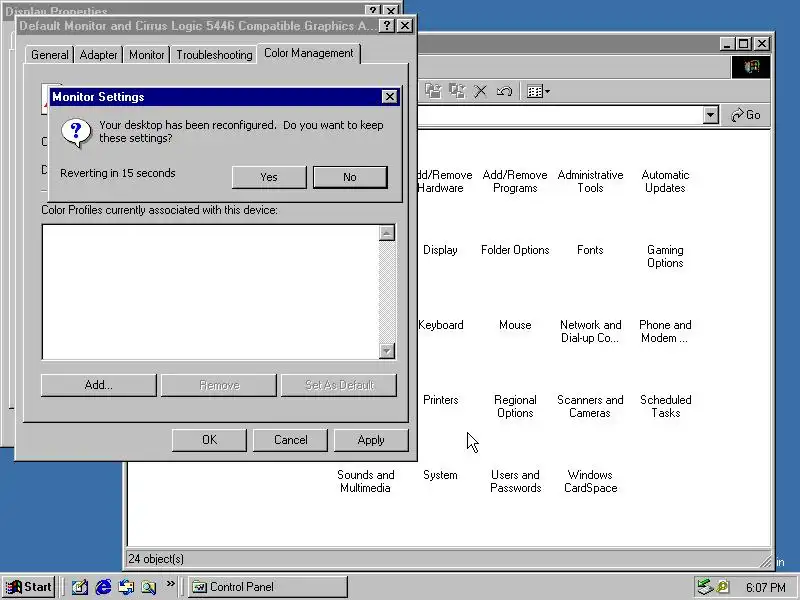The image size is (800, 600).
Task: Click the Copy To toolbar icon in Control Panel
Action: [457, 91]
